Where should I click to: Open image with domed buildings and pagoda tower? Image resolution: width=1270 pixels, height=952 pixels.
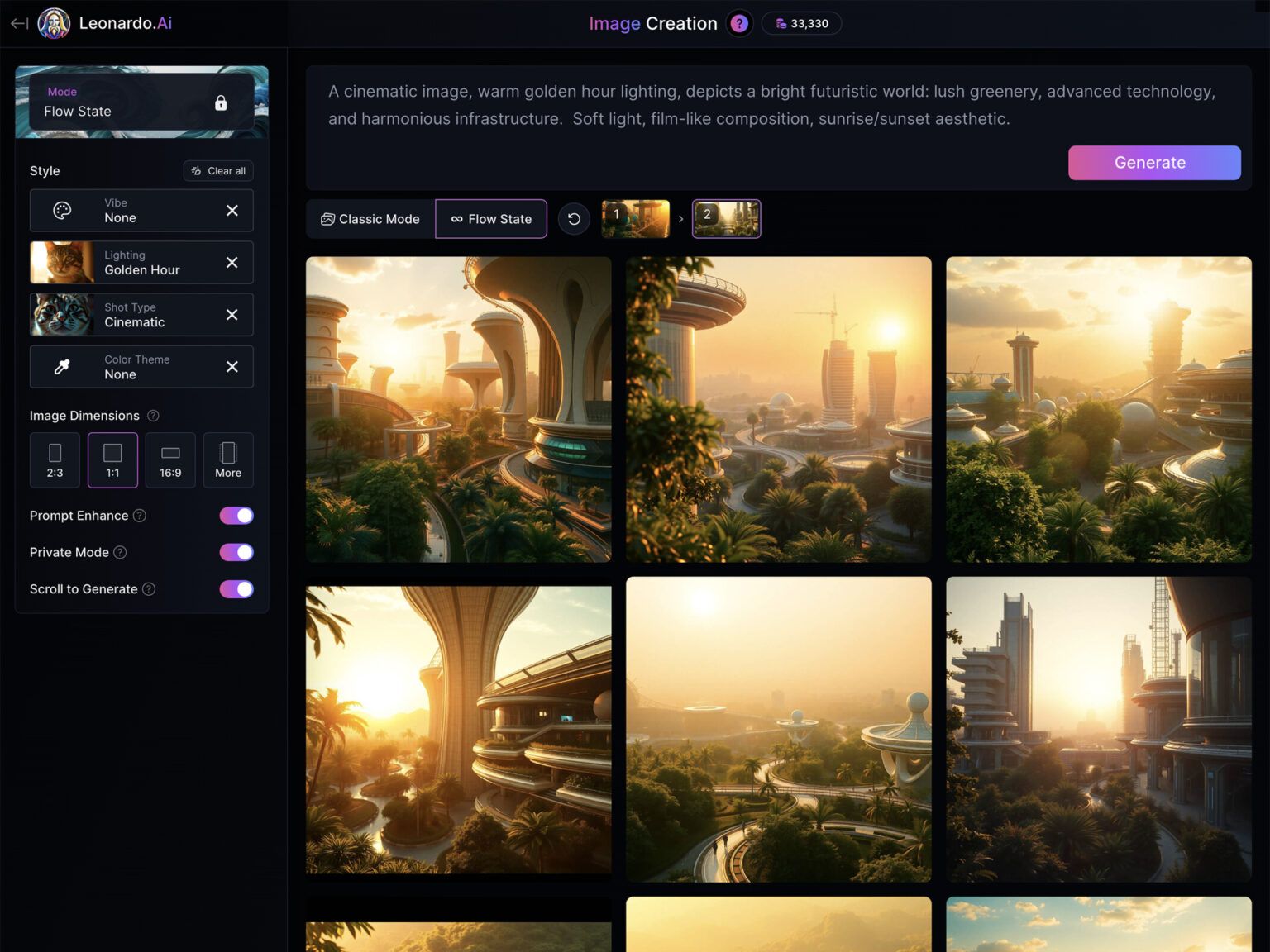tap(1099, 410)
